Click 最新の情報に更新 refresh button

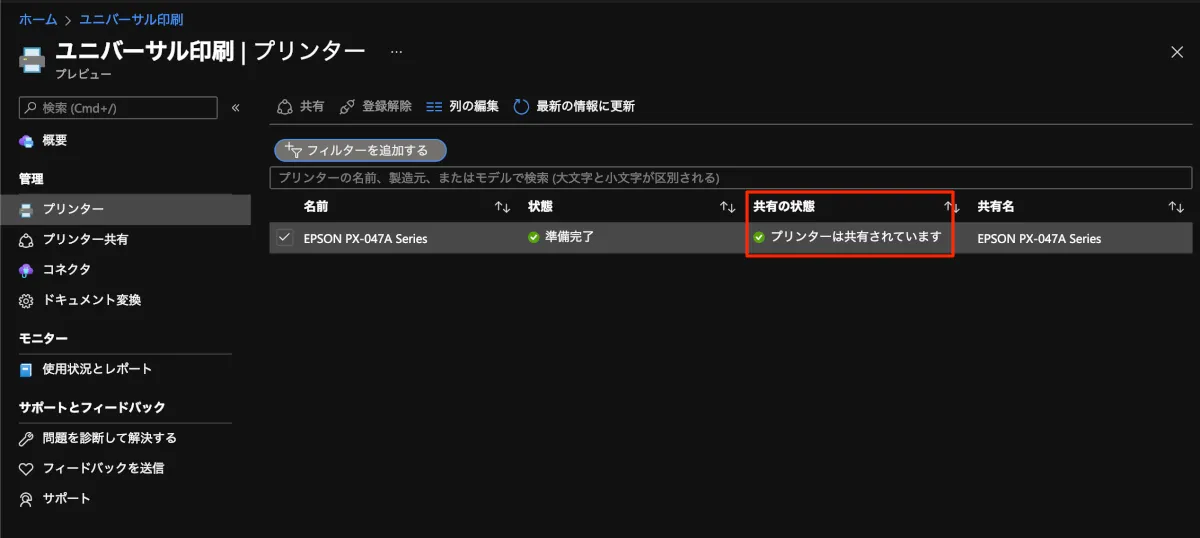574,106
